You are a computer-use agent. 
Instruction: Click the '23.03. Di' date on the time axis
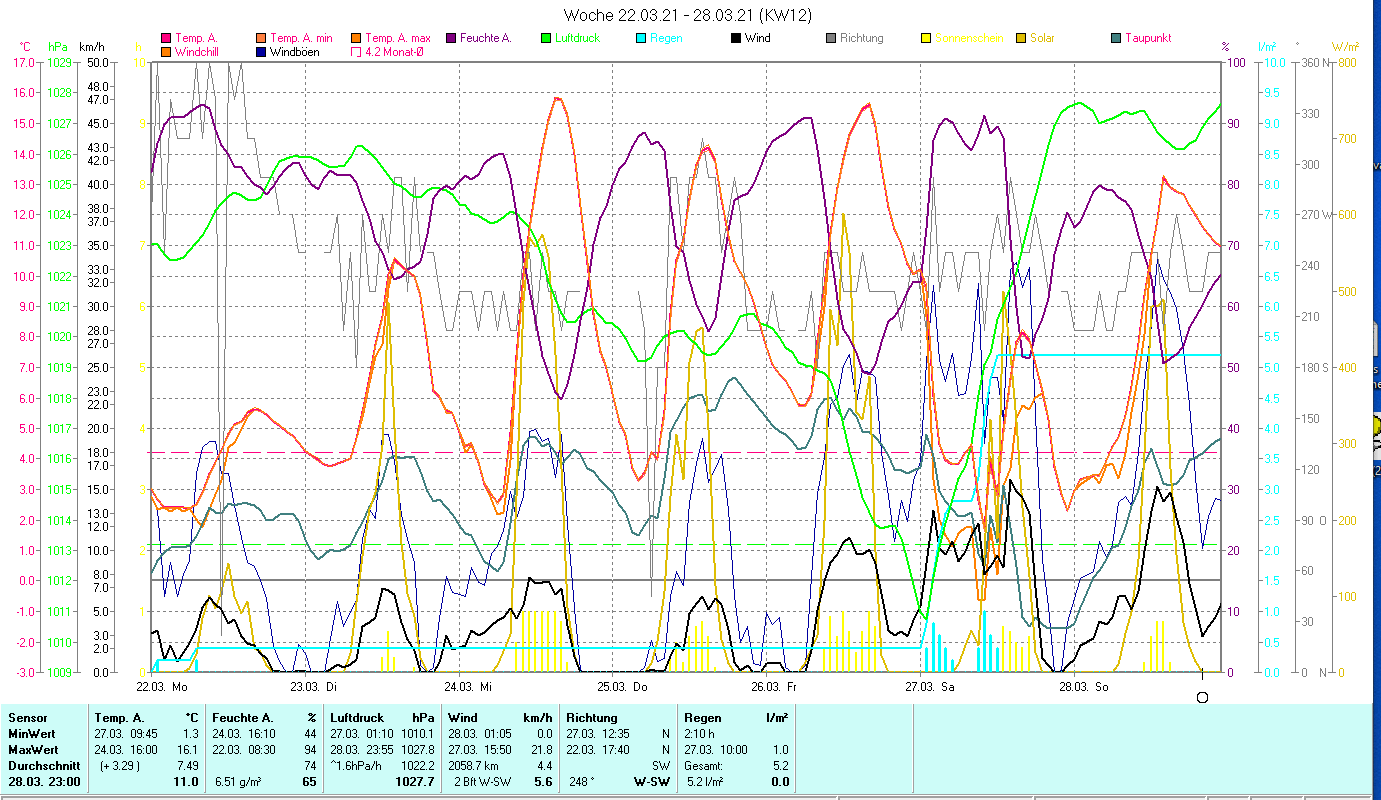[x=314, y=687]
